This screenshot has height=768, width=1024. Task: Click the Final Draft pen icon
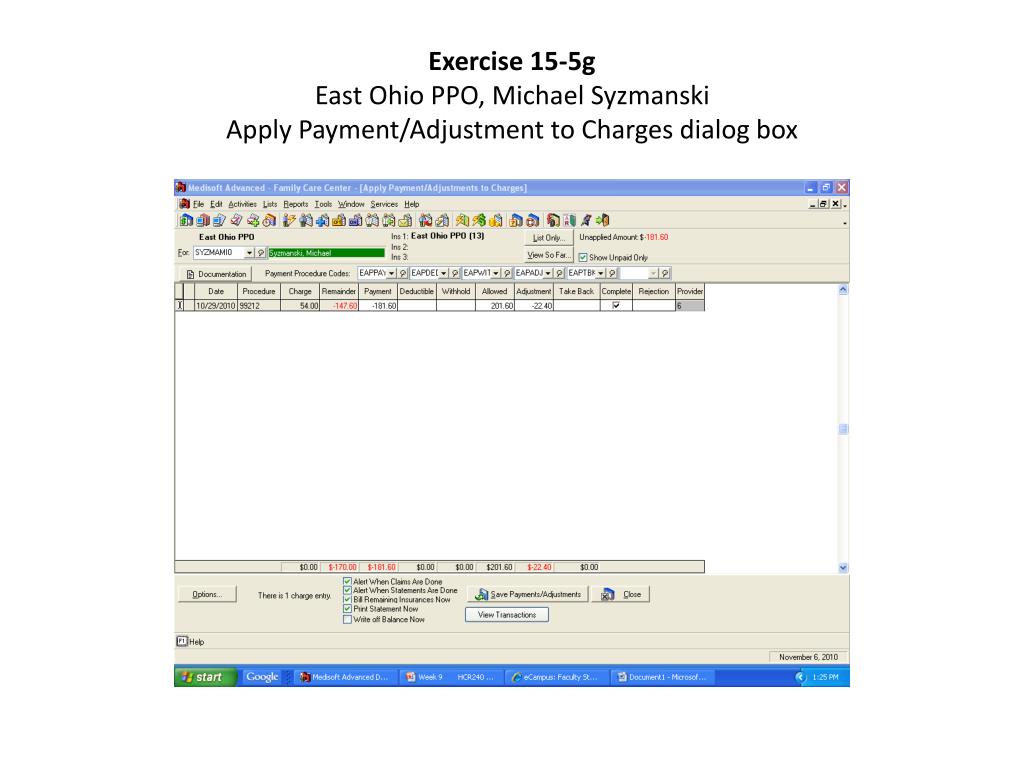click(x=586, y=221)
